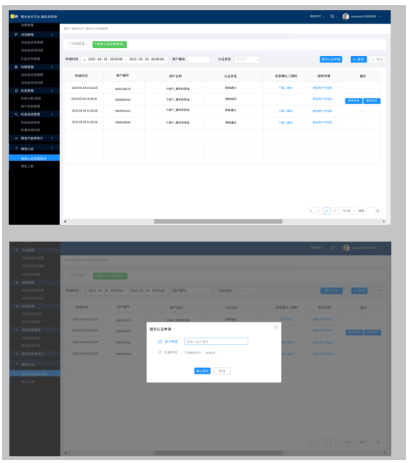The width and height of the screenshot is (410, 463).
Task: Open the page size dropdown in top pagination
Action: [x=348, y=211]
